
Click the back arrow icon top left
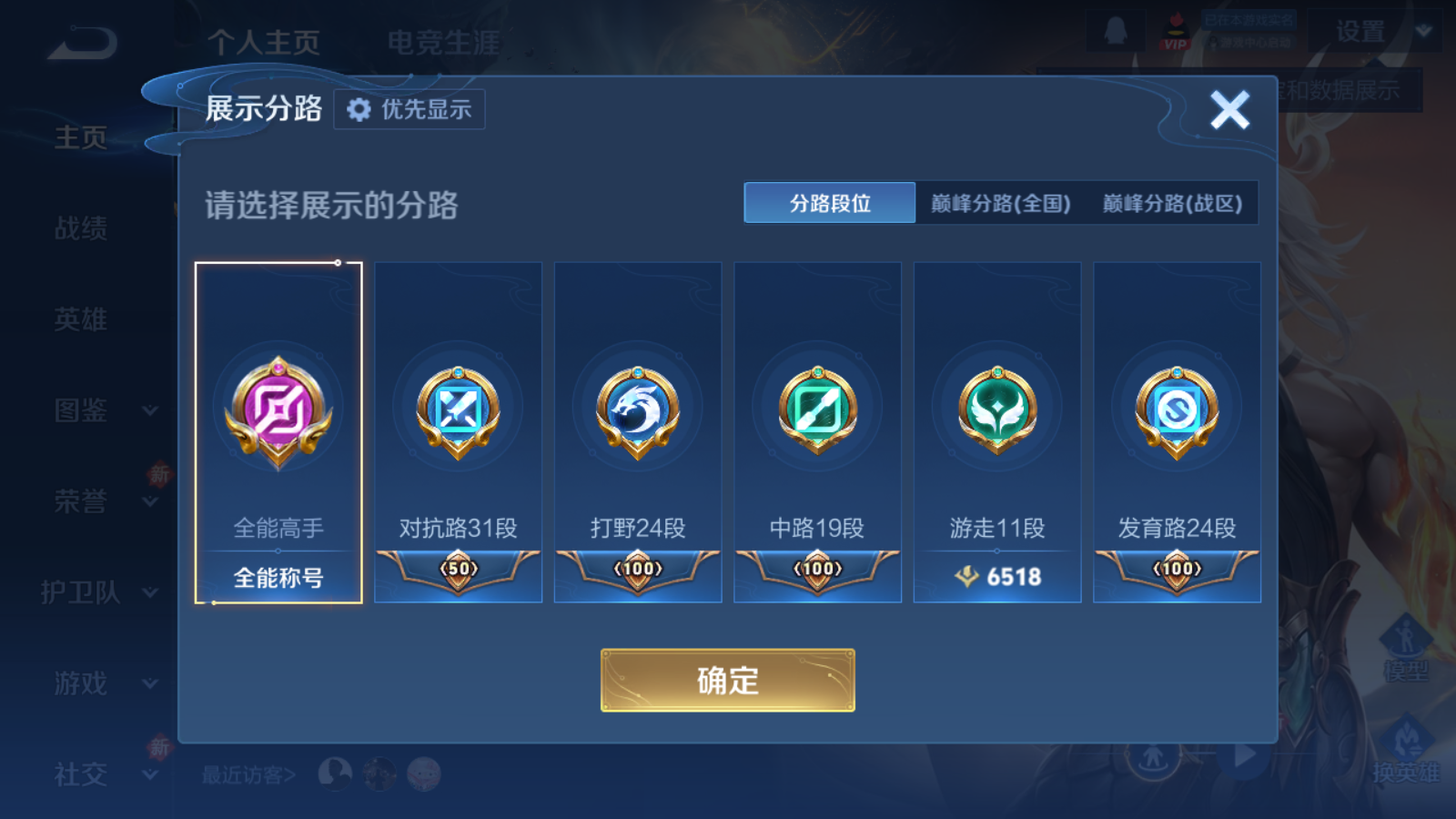(x=82, y=43)
